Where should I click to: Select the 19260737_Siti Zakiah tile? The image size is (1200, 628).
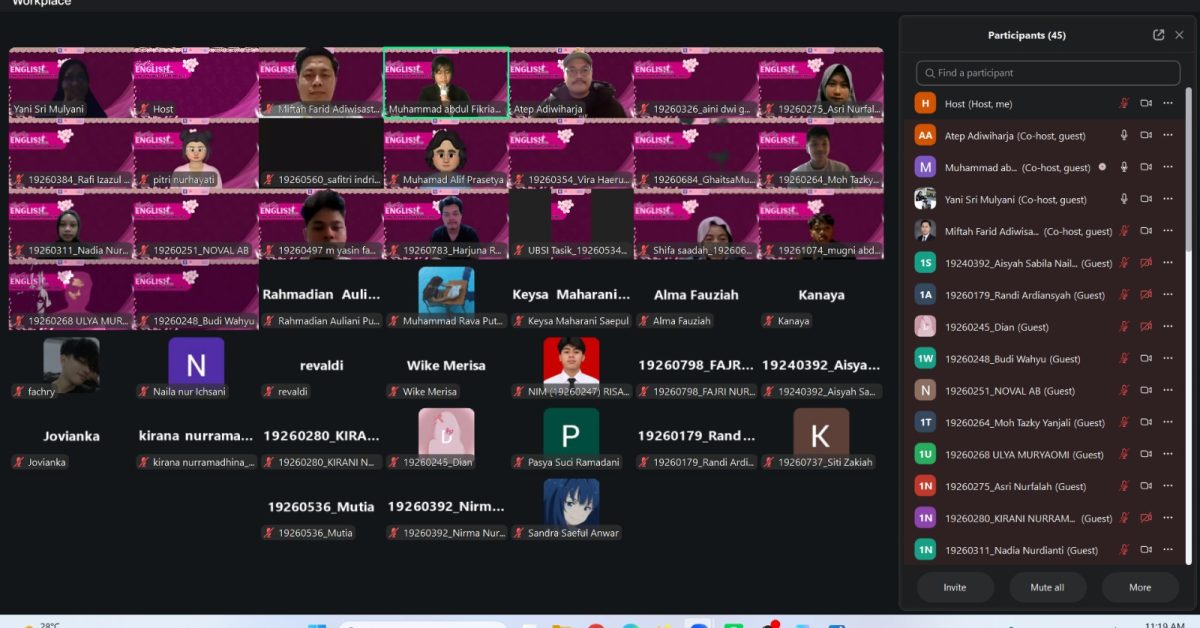(x=821, y=440)
